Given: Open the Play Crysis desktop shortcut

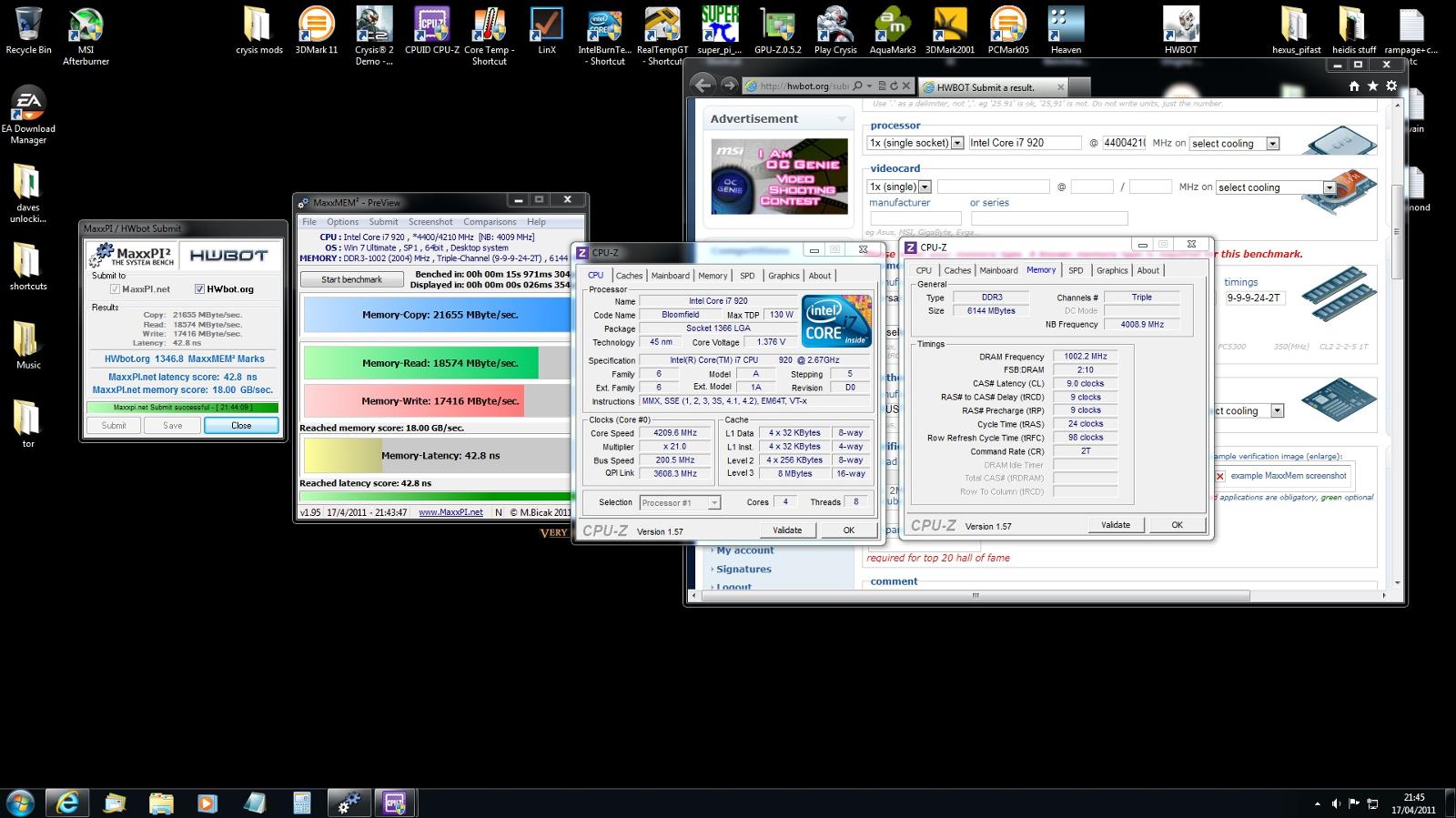Looking at the screenshot, I should (x=835, y=30).
